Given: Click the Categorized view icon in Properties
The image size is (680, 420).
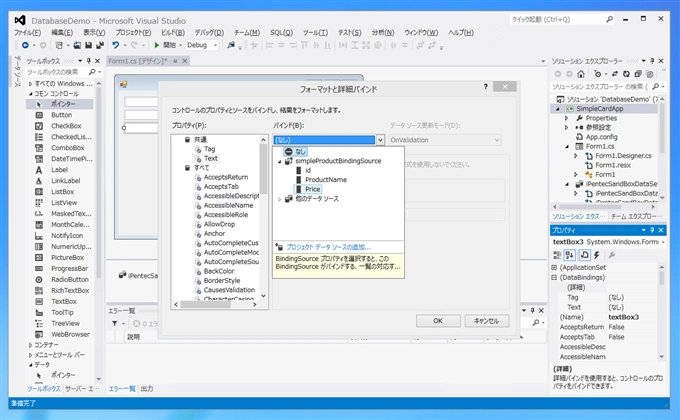Looking at the screenshot, I should coord(557,255).
